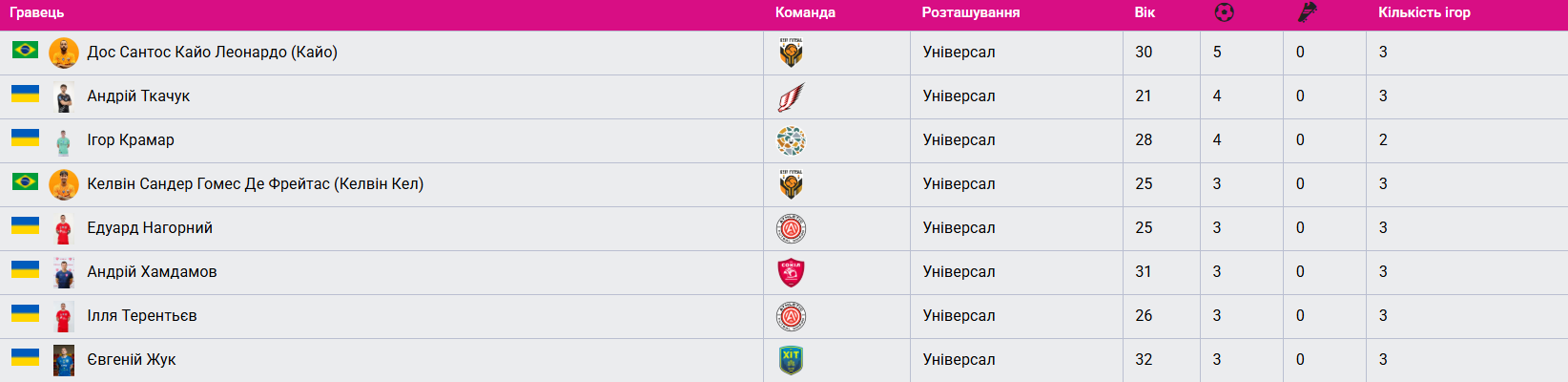Image resolution: width=1568 pixels, height=382 pixels.
Task: Sort by the Гравець column header
Action: pos(36,12)
